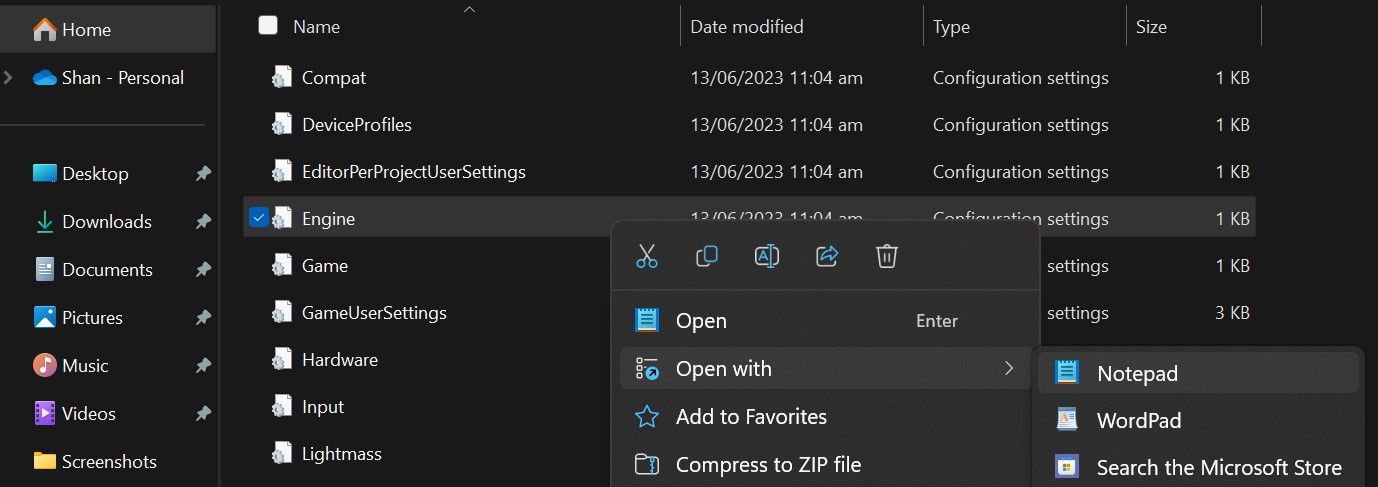
Task: Click the Share icon in context menu
Action: (x=827, y=257)
